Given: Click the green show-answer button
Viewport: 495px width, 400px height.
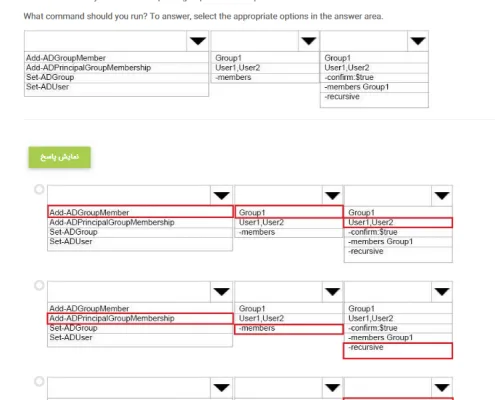Looking at the screenshot, I should point(59,157).
